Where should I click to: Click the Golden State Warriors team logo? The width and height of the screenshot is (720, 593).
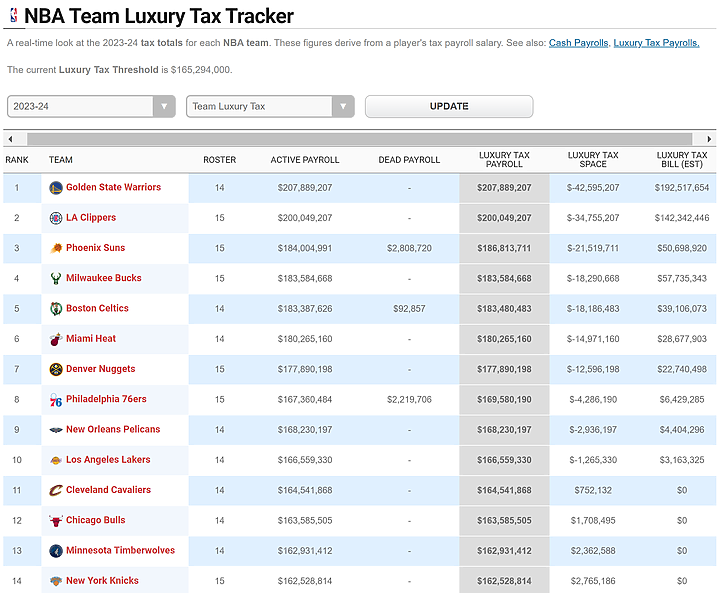pyautogui.click(x=56, y=187)
